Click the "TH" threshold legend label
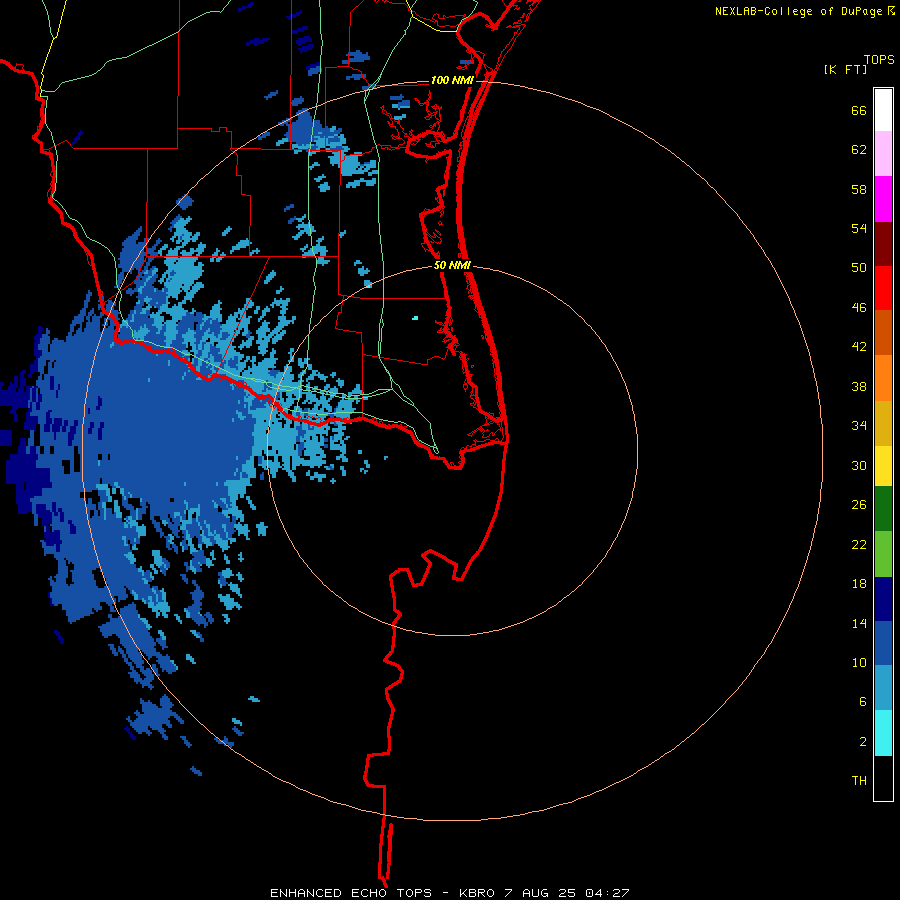 [859, 781]
